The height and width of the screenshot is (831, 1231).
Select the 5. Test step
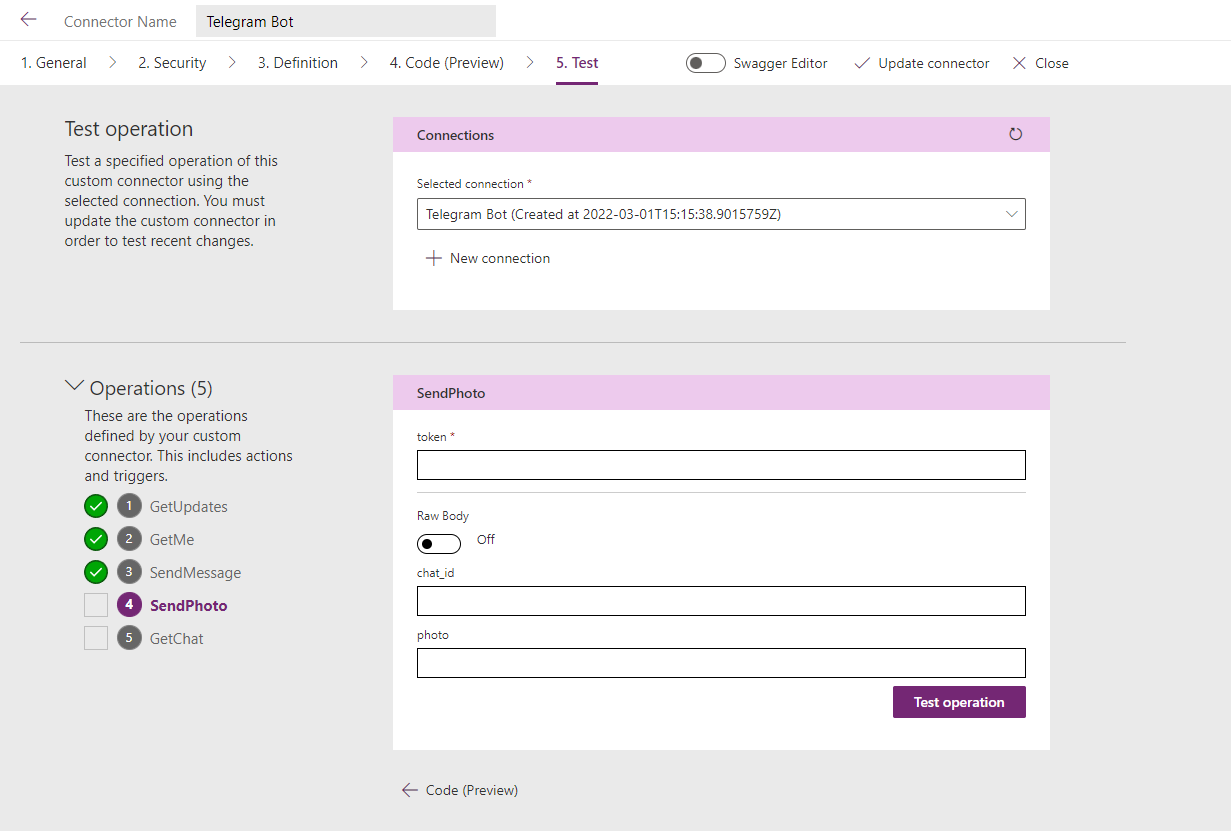tap(577, 63)
